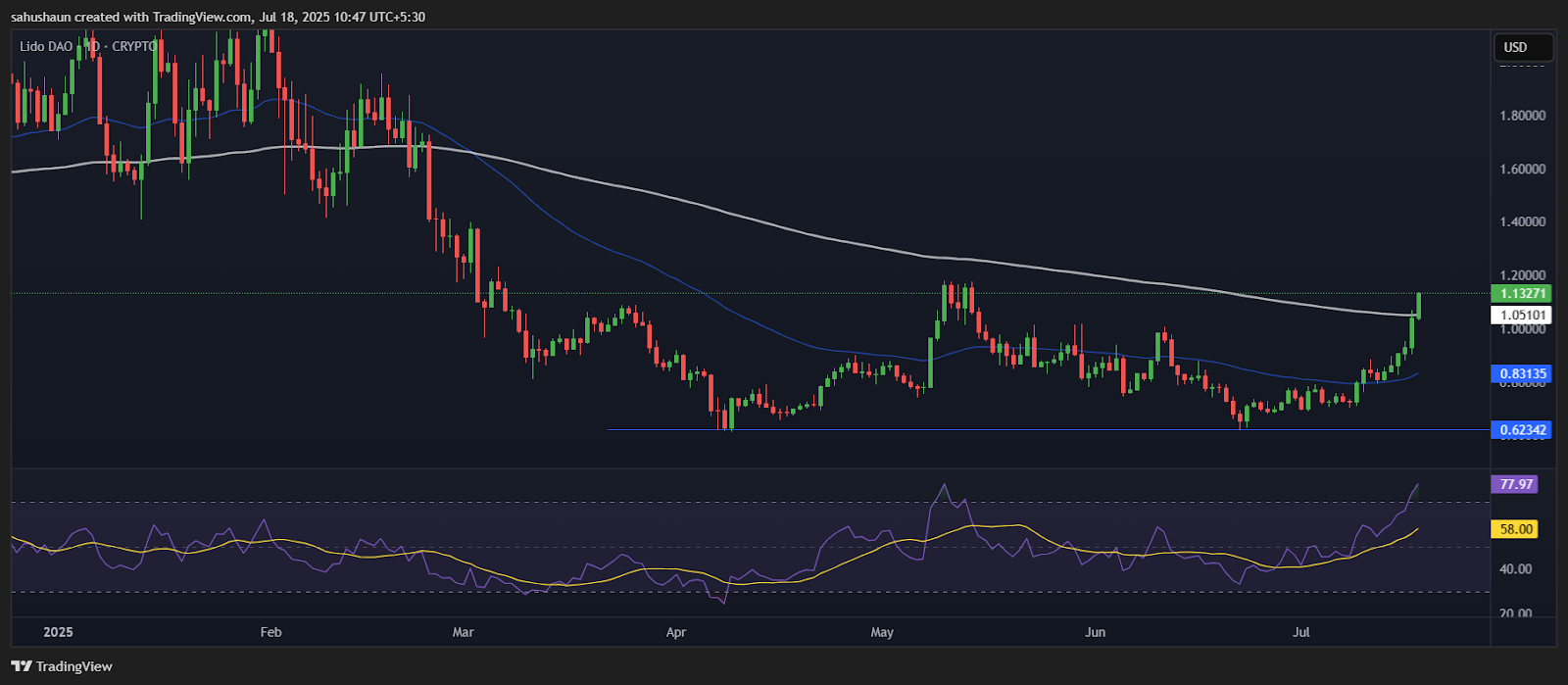1568x685 pixels.
Task: Click the 20.00 RSI axis value
Action: coord(1515,613)
